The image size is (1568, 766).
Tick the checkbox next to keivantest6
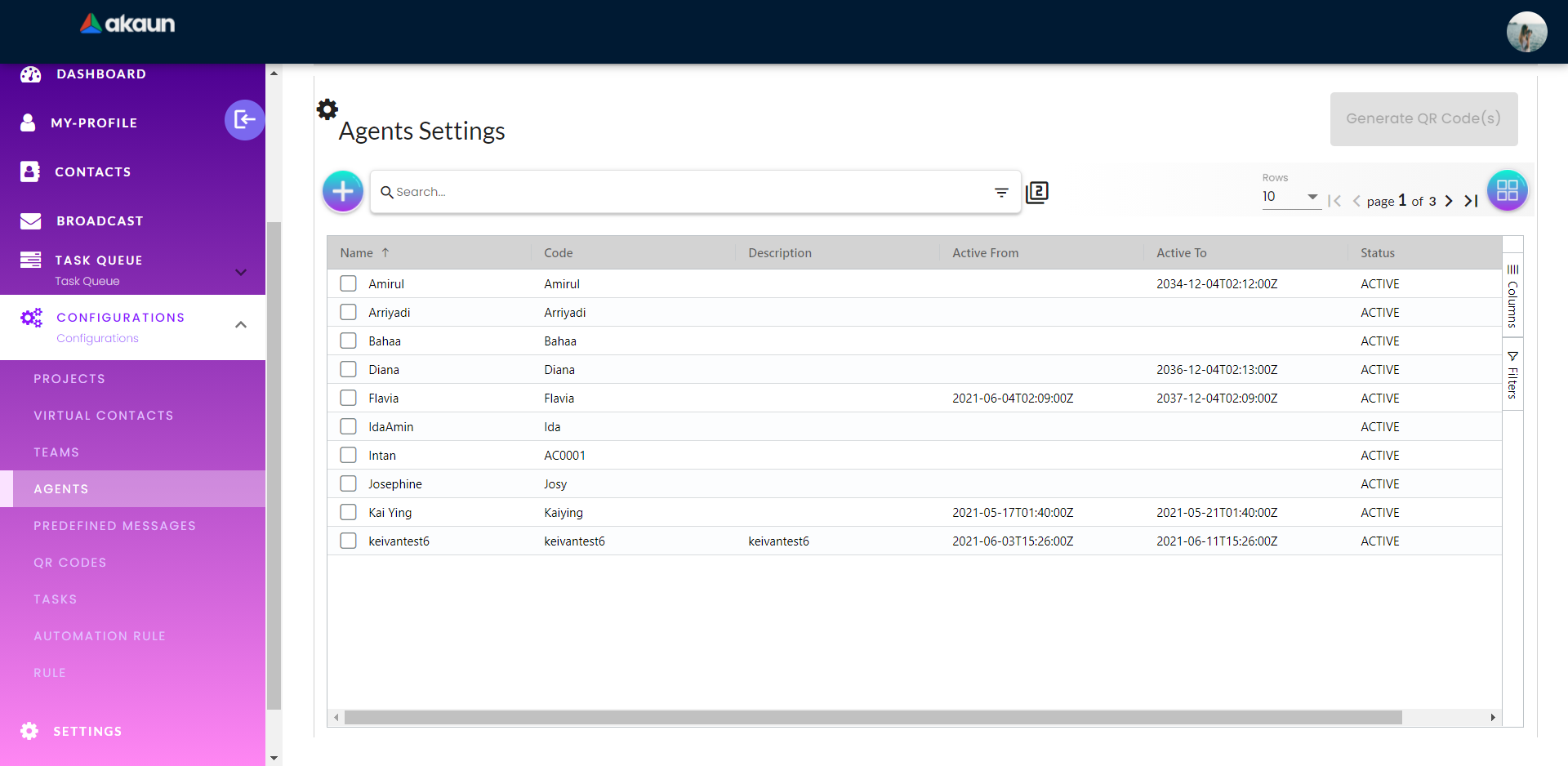coord(349,541)
